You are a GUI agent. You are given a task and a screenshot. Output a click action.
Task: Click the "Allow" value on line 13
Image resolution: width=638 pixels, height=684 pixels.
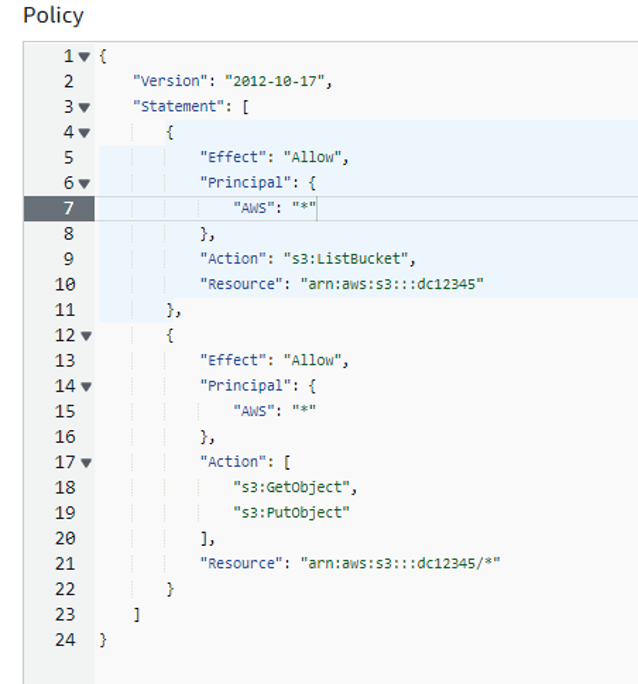point(312,360)
